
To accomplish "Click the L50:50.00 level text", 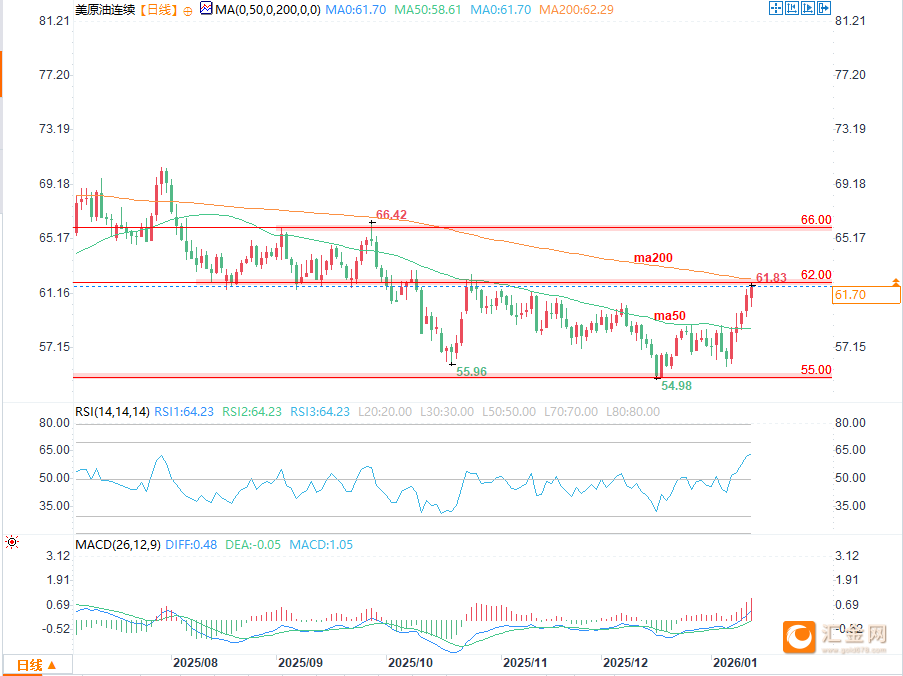I will click(x=509, y=412).
